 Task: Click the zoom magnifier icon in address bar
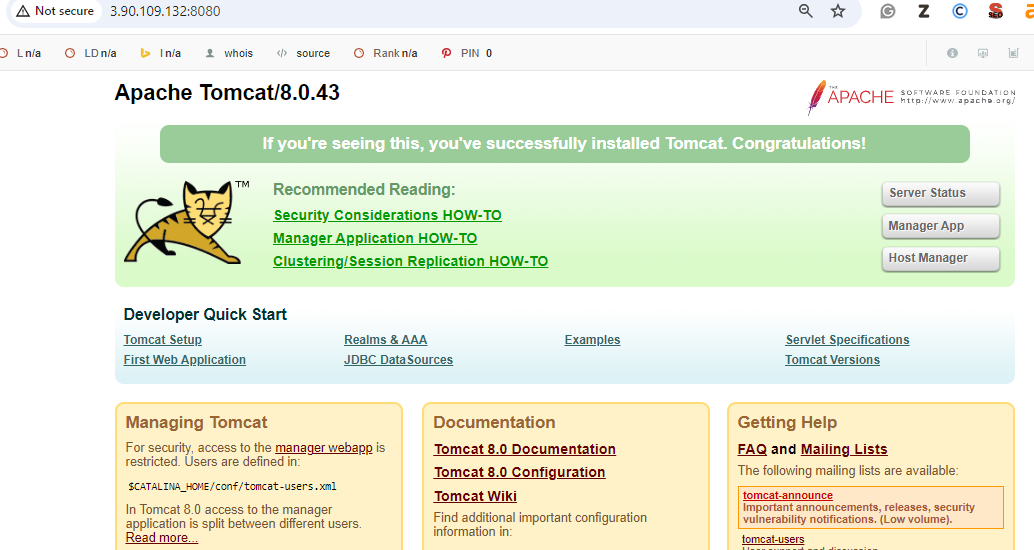pyautogui.click(x=806, y=11)
